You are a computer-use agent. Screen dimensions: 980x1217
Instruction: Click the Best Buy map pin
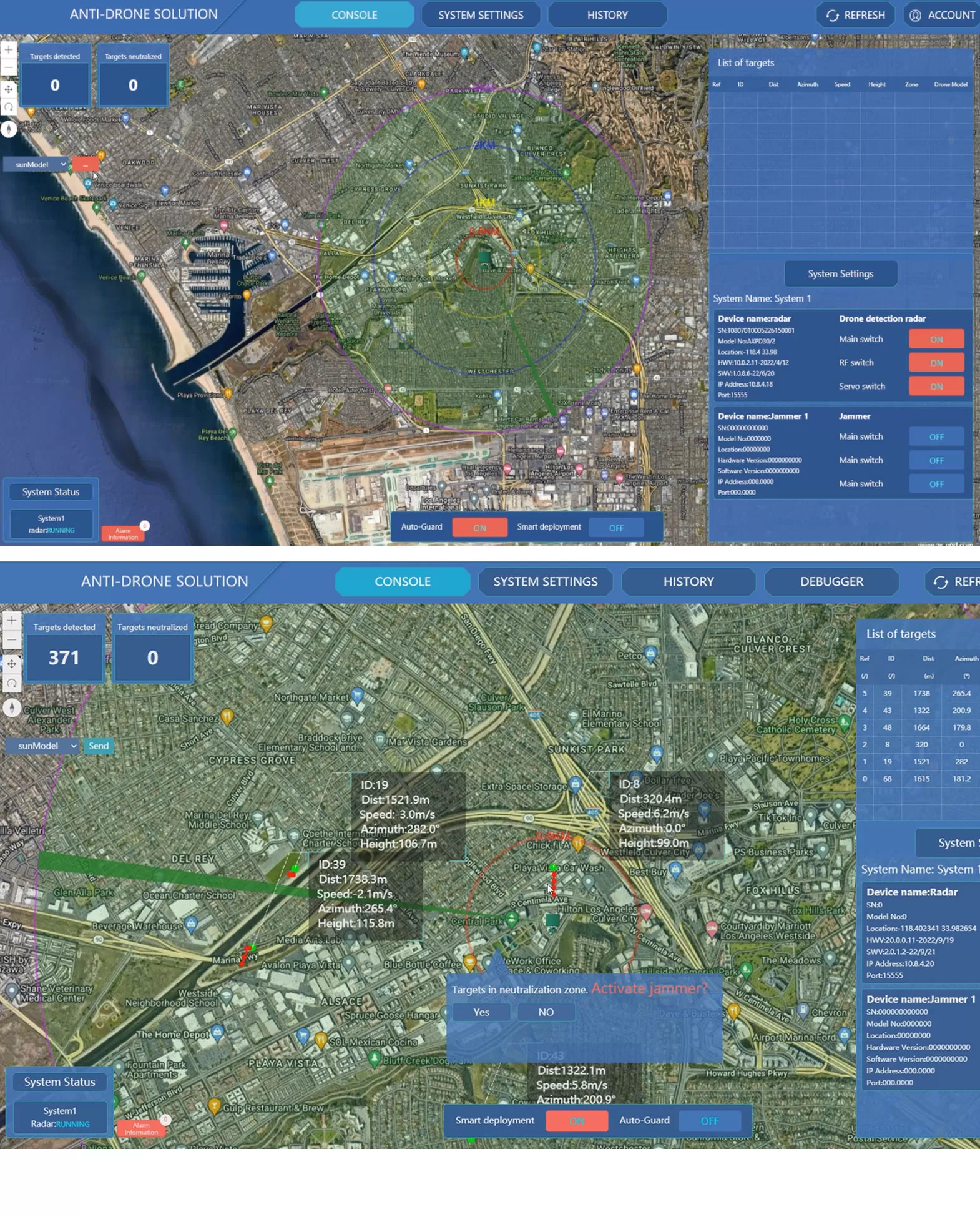click(x=675, y=869)
